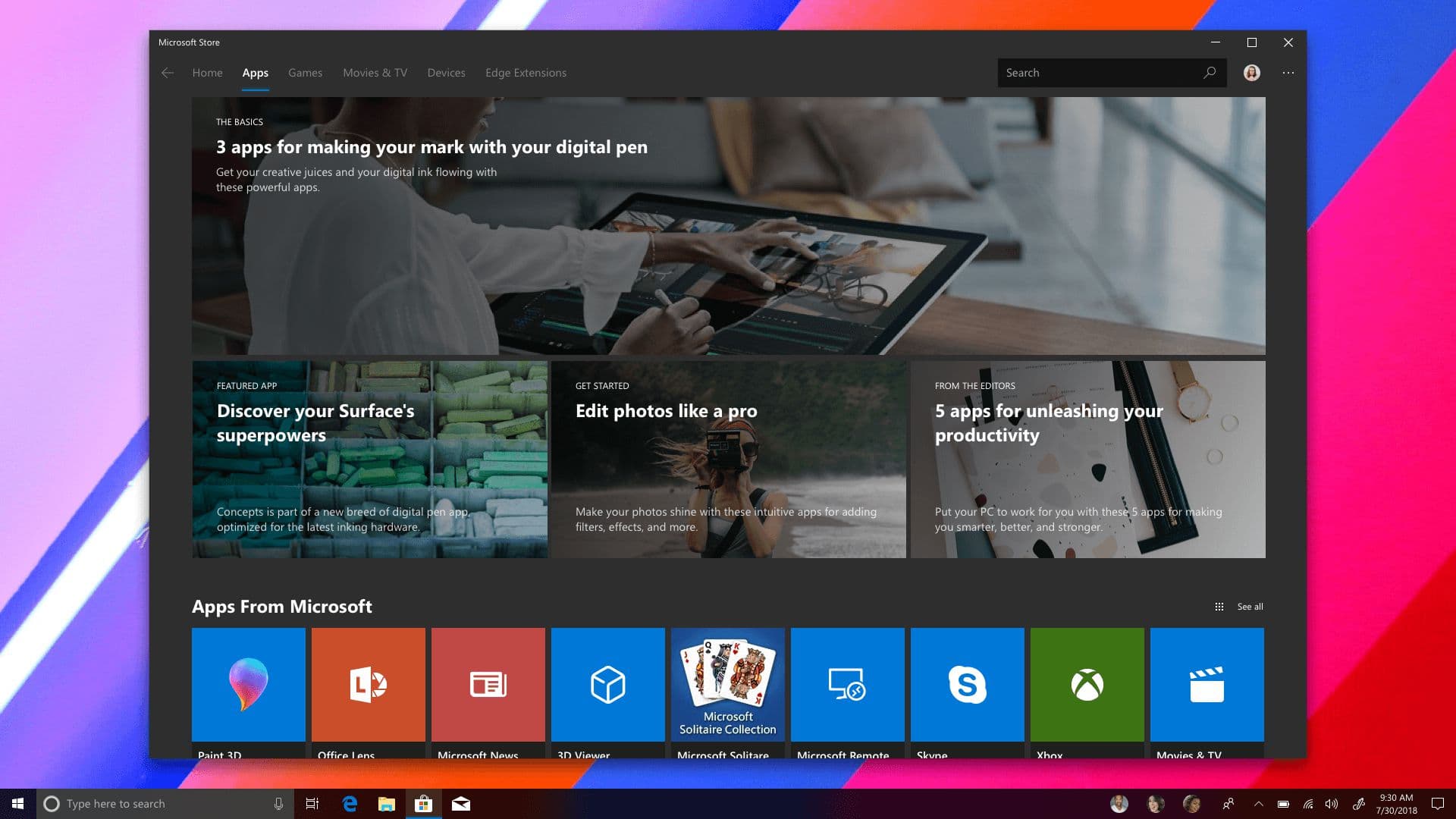Click the three-dot more options menu

(x=1289, y=73)
